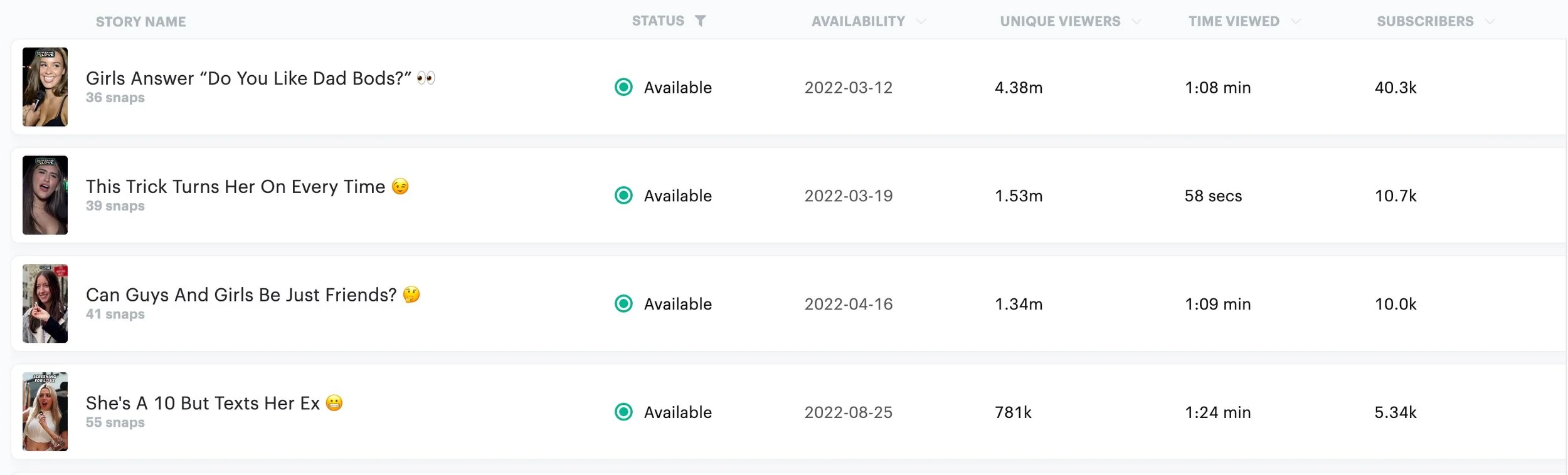Open This Trick Turns Her On Every Time
This screenshot has width=1568, height=475.
point(247,187)
